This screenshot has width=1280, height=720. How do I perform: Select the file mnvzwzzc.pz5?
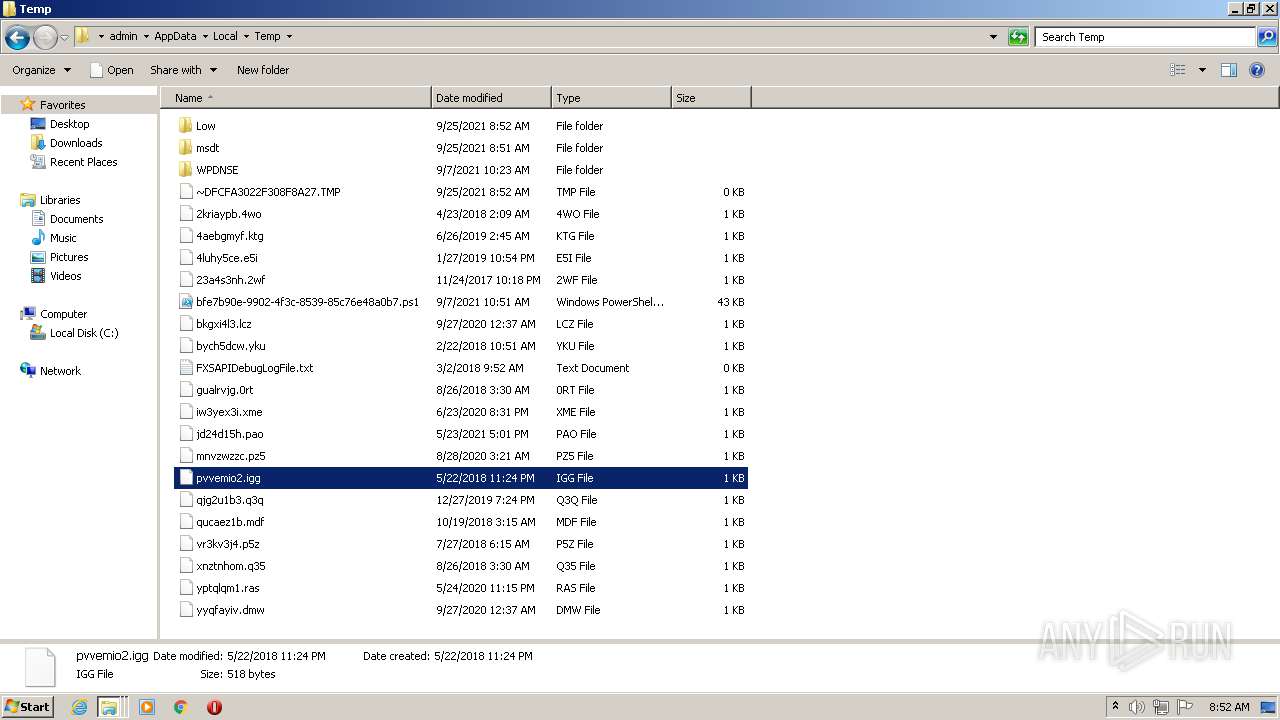pos(461,456)
